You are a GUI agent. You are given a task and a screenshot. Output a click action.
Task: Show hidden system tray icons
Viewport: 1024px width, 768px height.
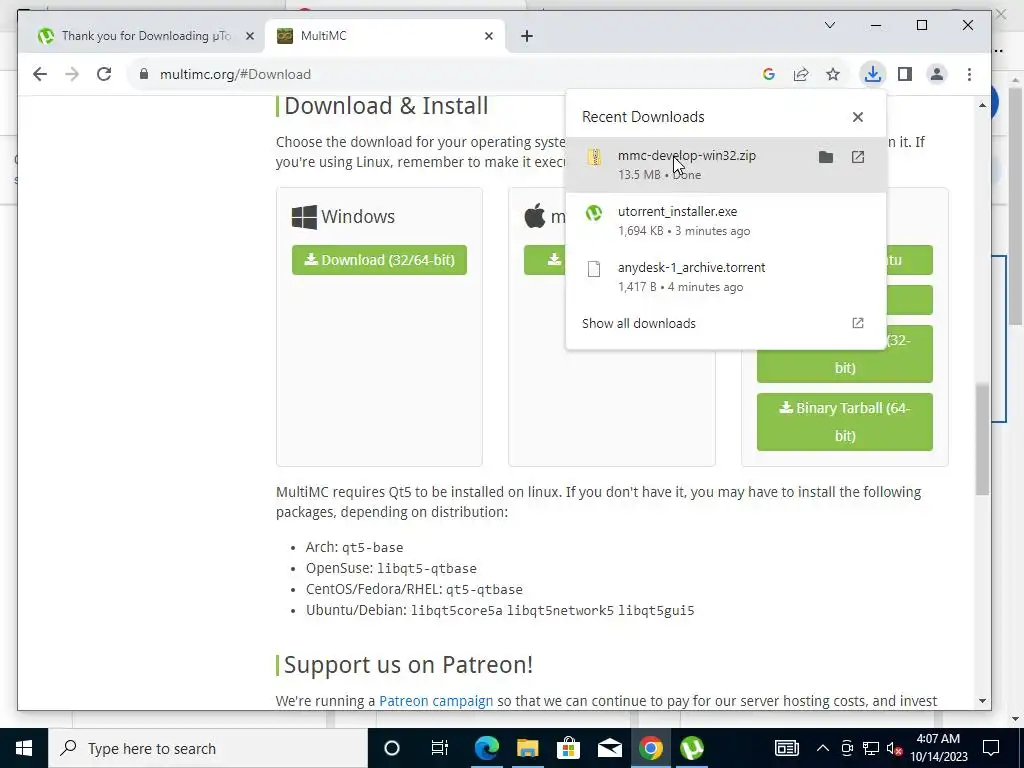point(823,748)
